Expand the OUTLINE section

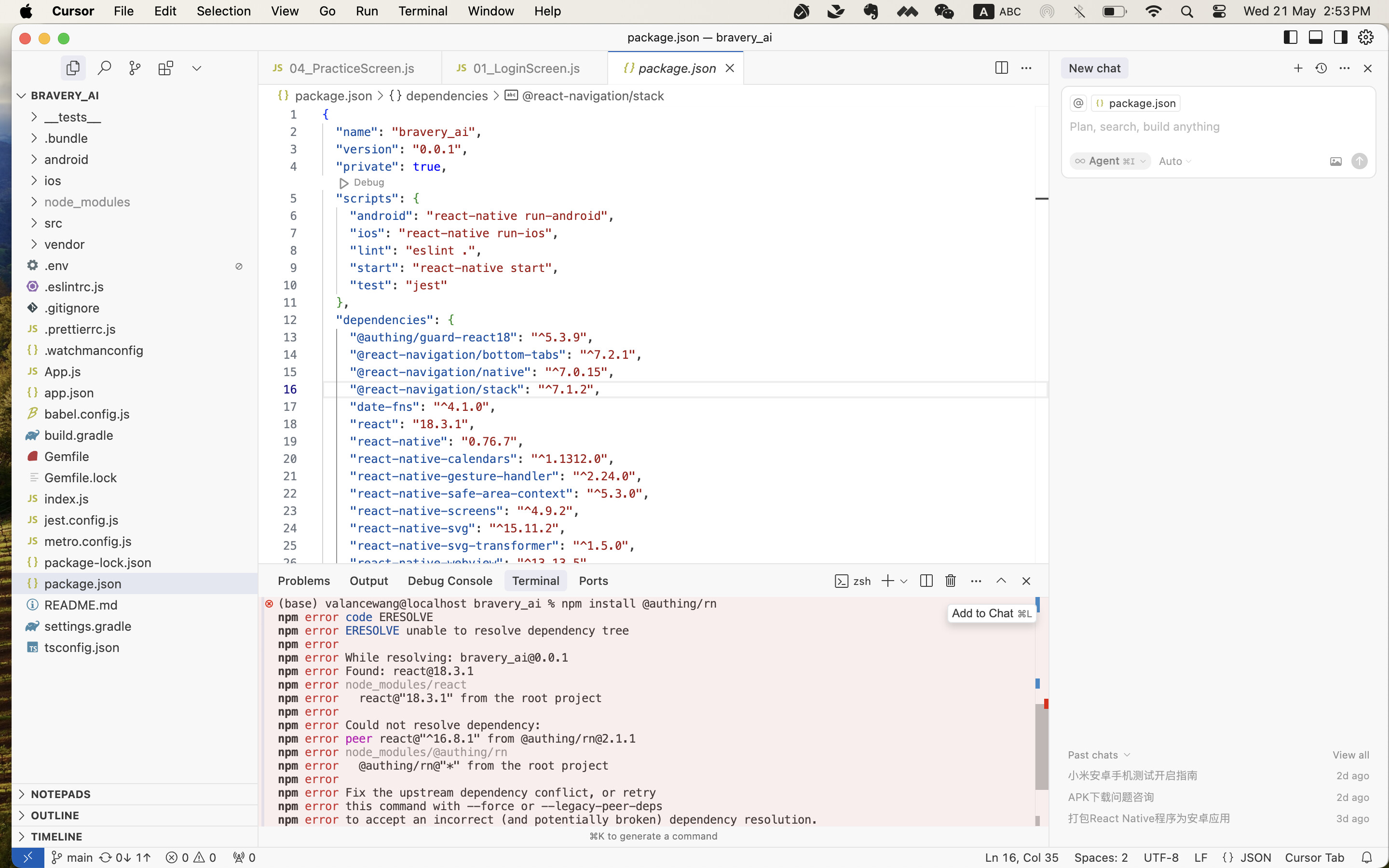(x=134, y=815)
